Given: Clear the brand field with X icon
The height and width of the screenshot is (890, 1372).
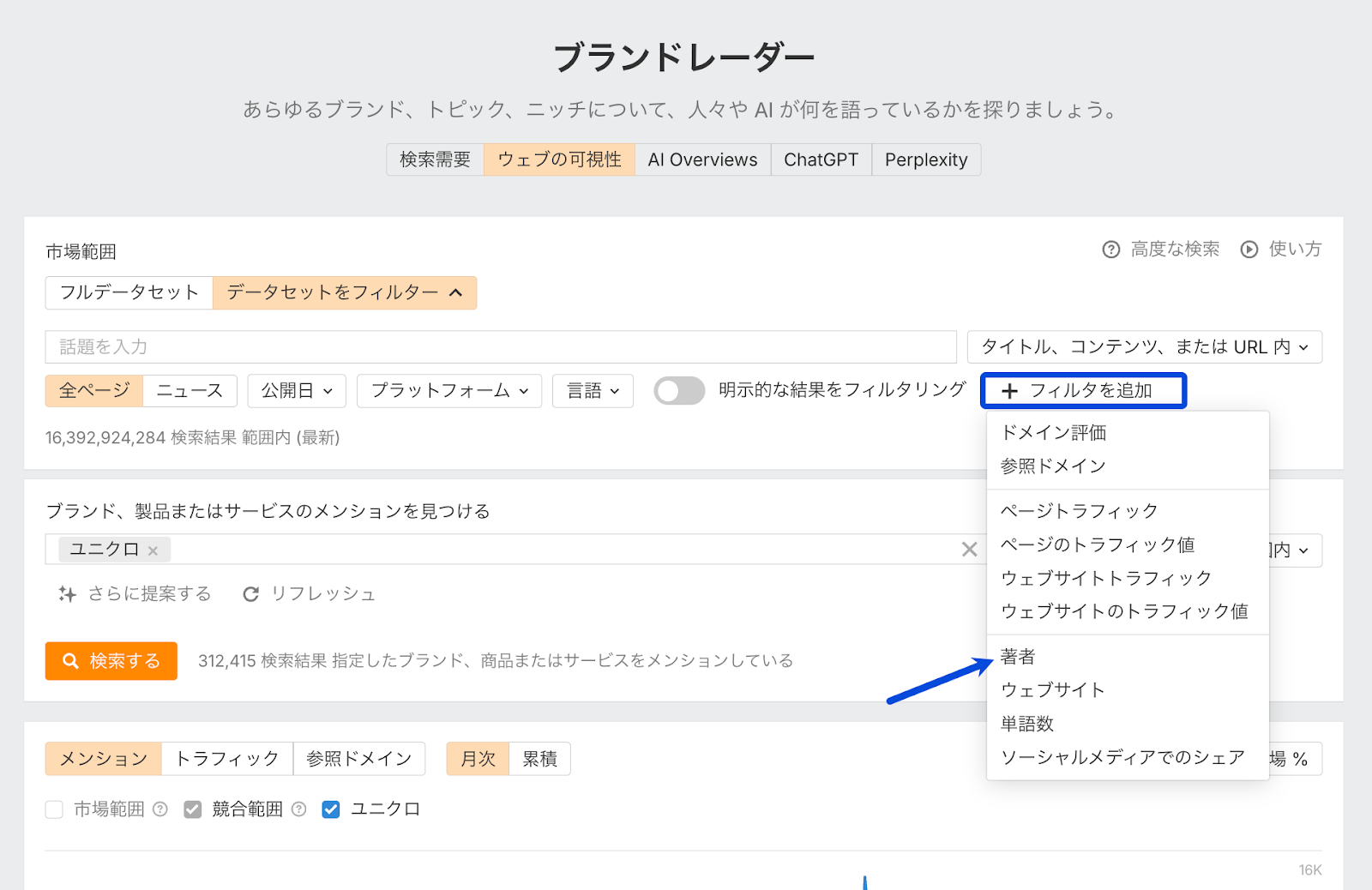Looking at the screenshot, I should [969, 550].
